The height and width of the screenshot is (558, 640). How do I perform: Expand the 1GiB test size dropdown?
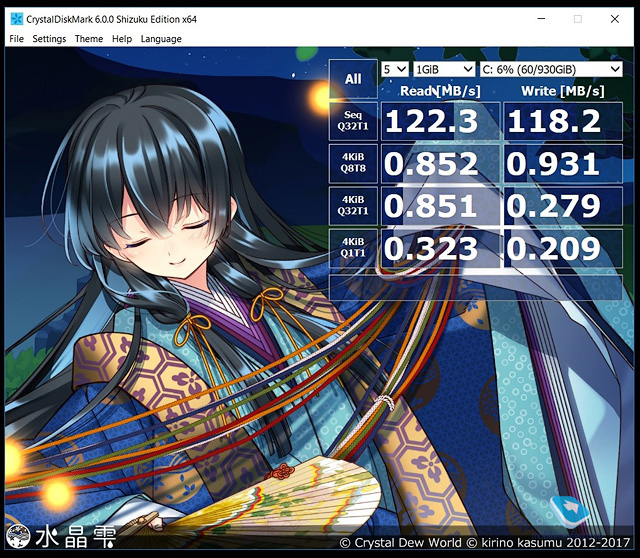pos(444,69)
